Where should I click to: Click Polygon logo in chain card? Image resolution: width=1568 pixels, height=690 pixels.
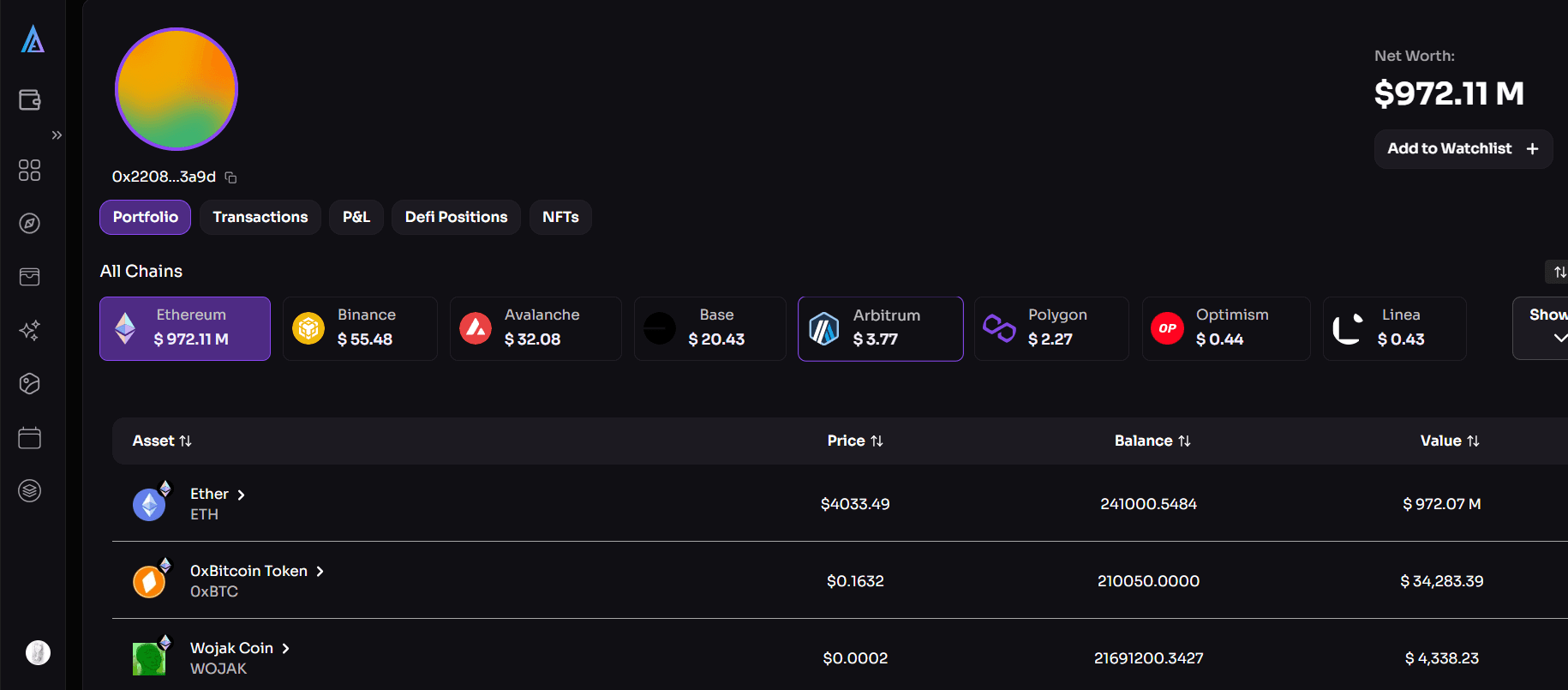[999, 327]
